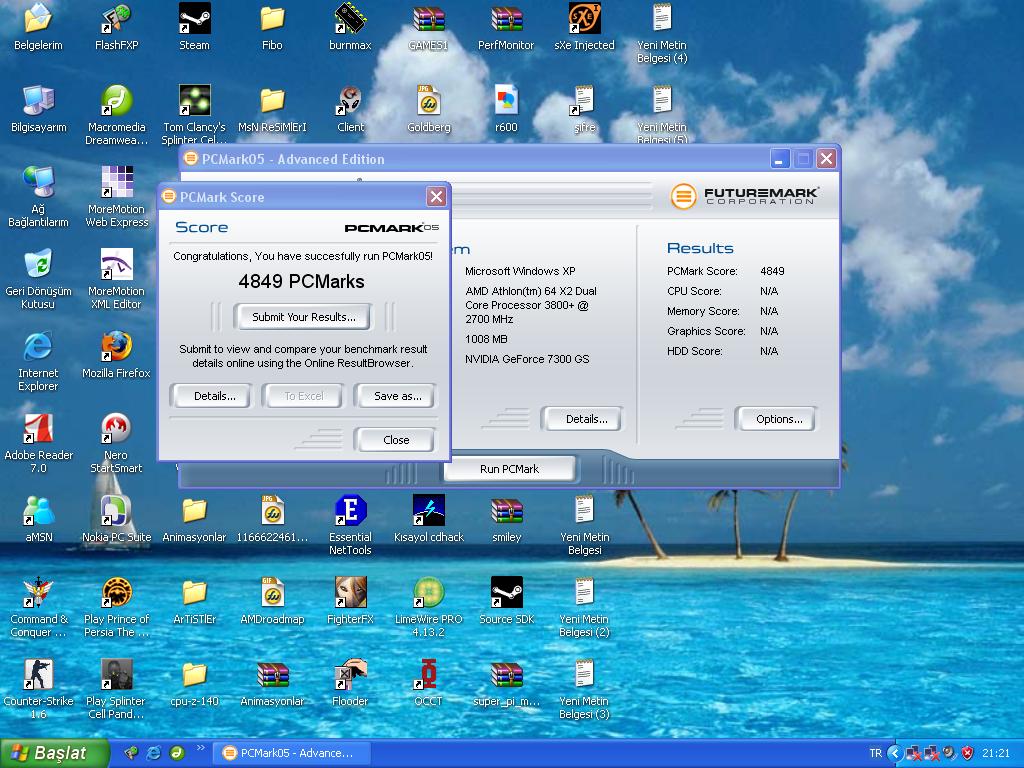Close PCMark Score dialog with X

pos(436,197)
